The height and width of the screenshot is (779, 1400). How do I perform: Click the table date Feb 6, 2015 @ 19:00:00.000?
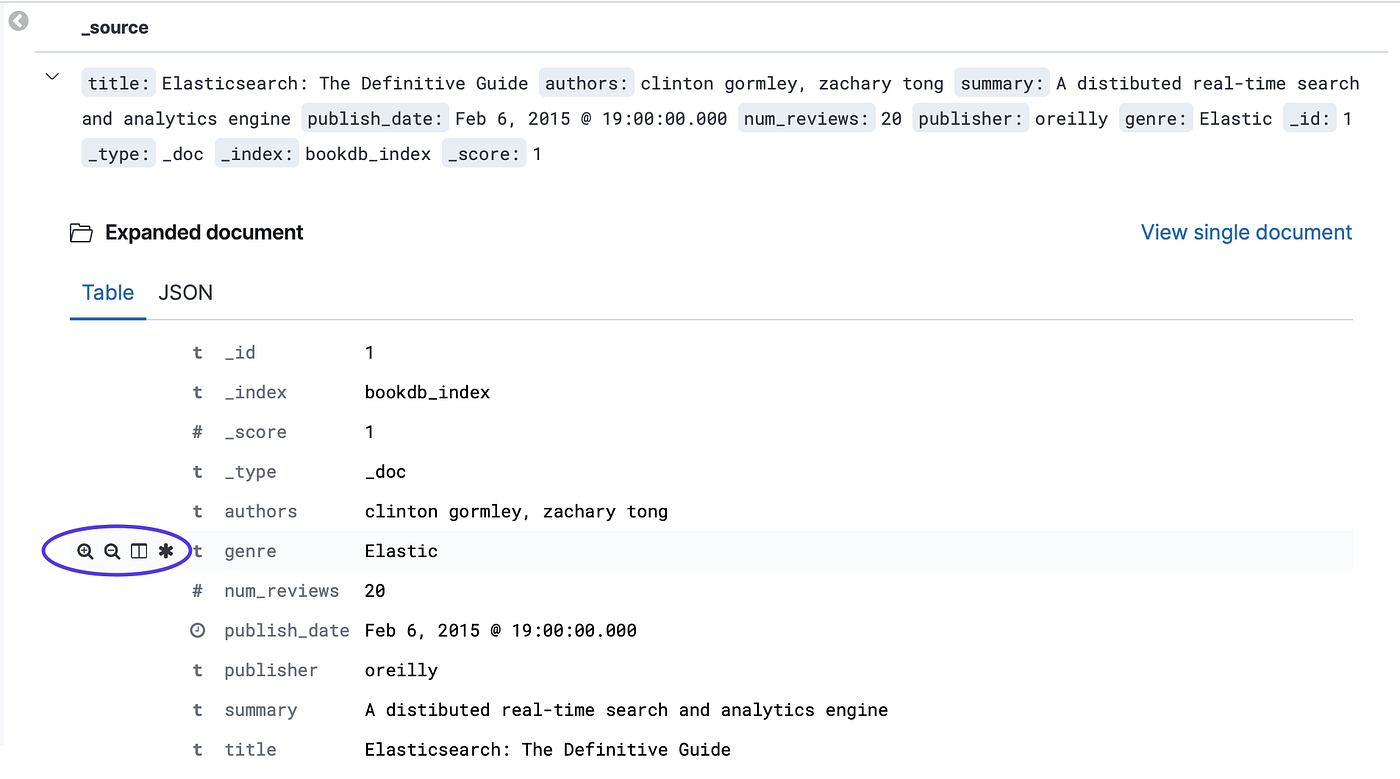[501, 631]
